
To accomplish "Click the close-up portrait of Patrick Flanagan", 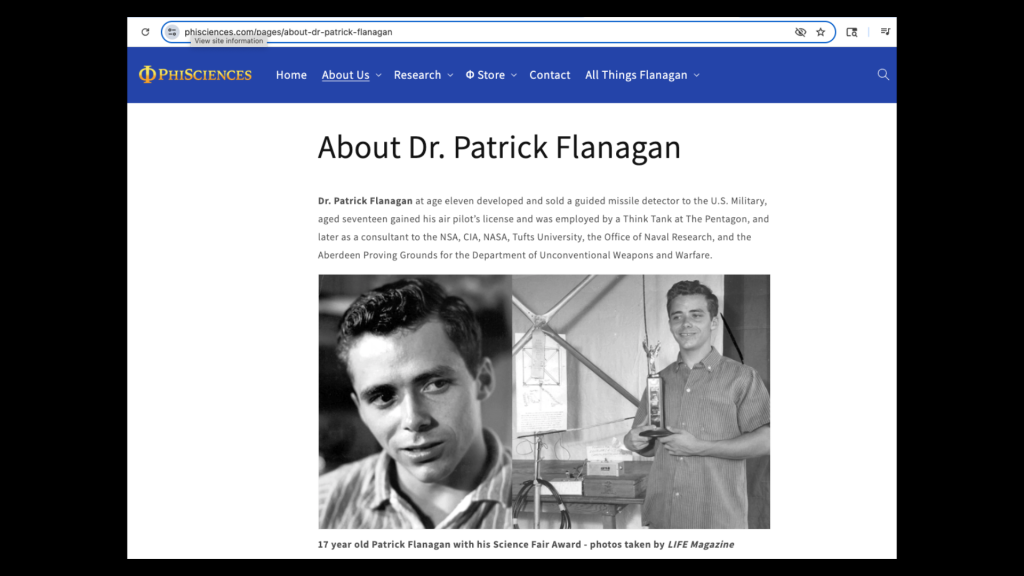I will pyautogui.click(x=415, y=401).
